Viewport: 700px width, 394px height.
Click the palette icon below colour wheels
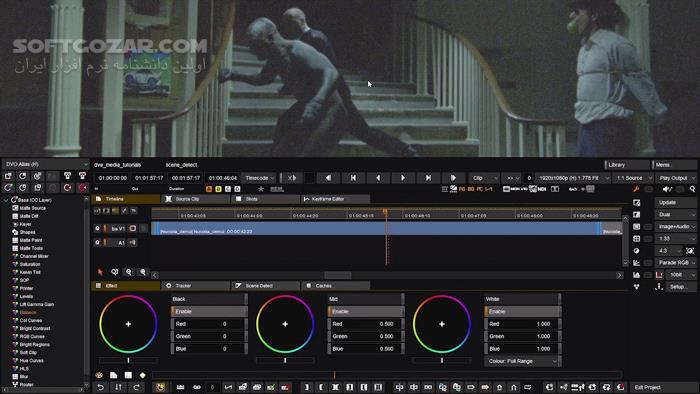[x=99, y=375]
